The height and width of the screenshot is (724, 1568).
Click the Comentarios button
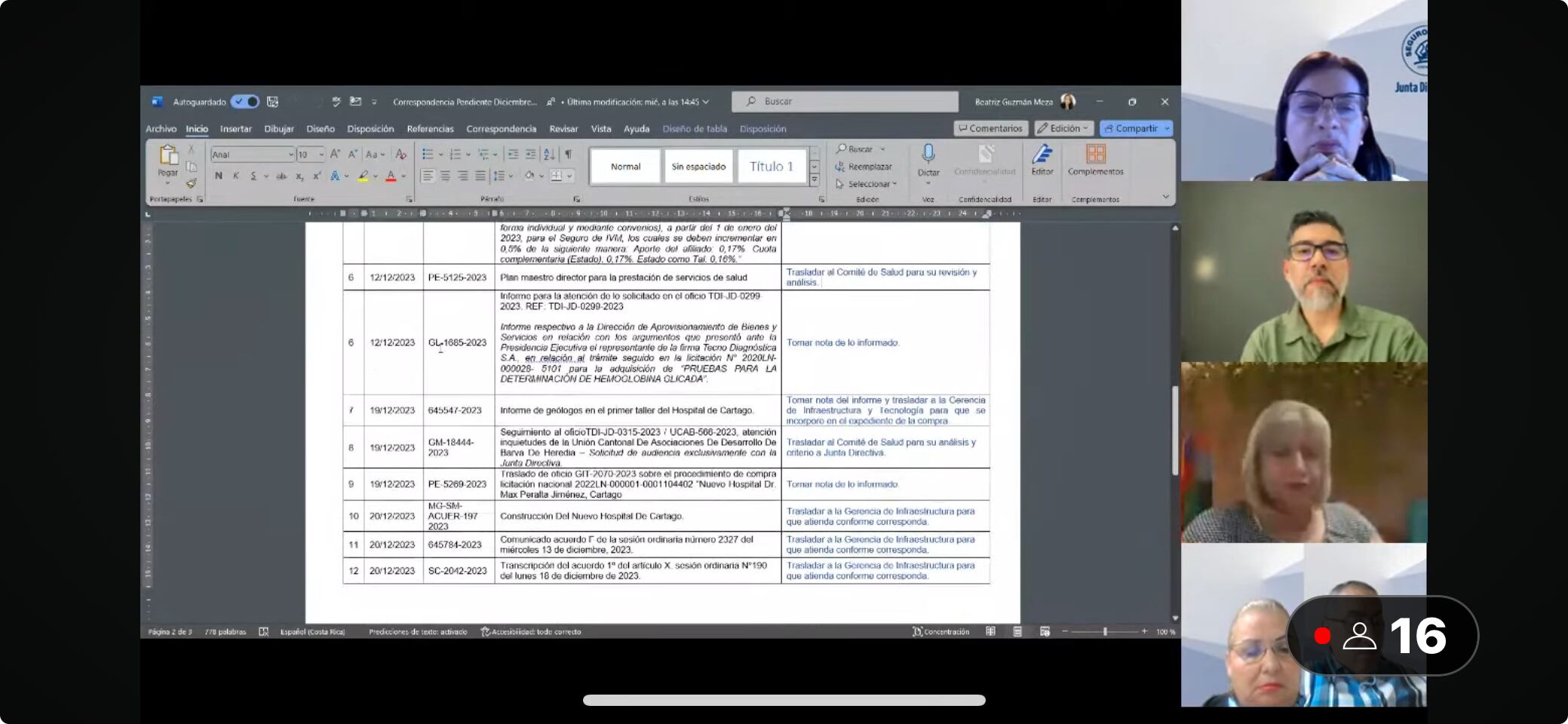coord(990,129)
